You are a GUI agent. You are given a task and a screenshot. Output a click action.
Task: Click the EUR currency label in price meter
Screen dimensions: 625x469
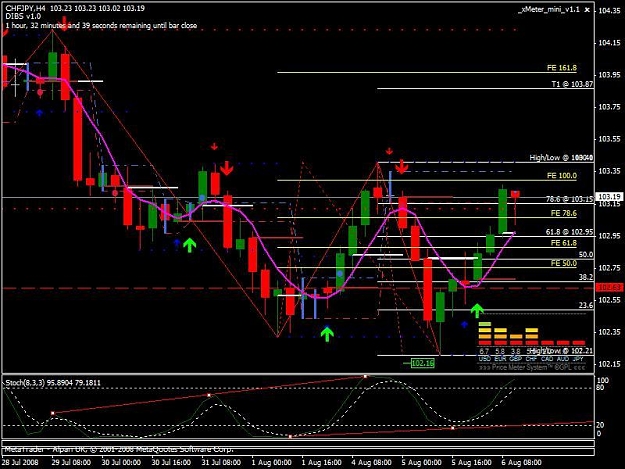[x=500, y=359]
